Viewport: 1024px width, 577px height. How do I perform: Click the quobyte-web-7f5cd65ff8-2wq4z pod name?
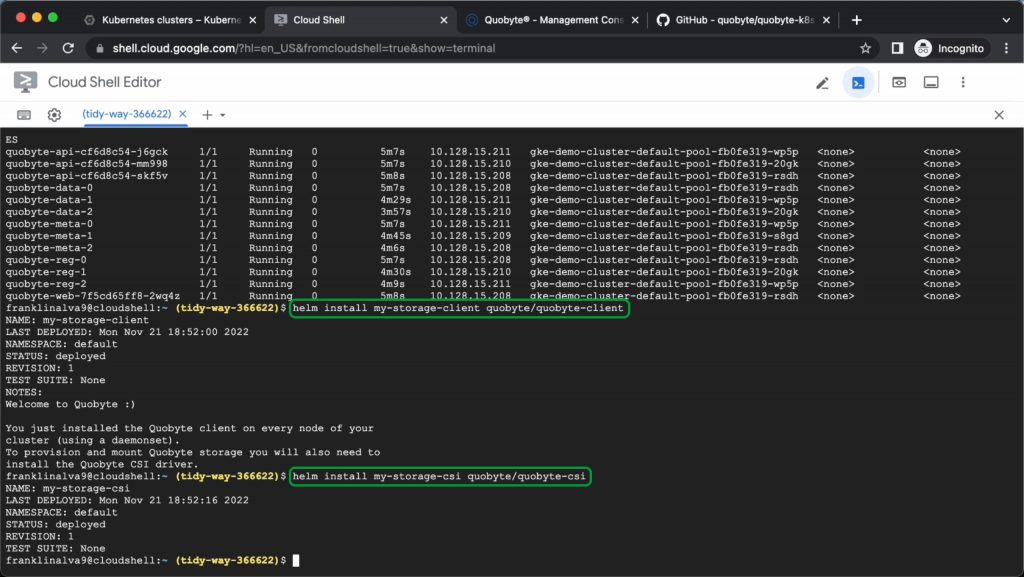tap(93, 296)
